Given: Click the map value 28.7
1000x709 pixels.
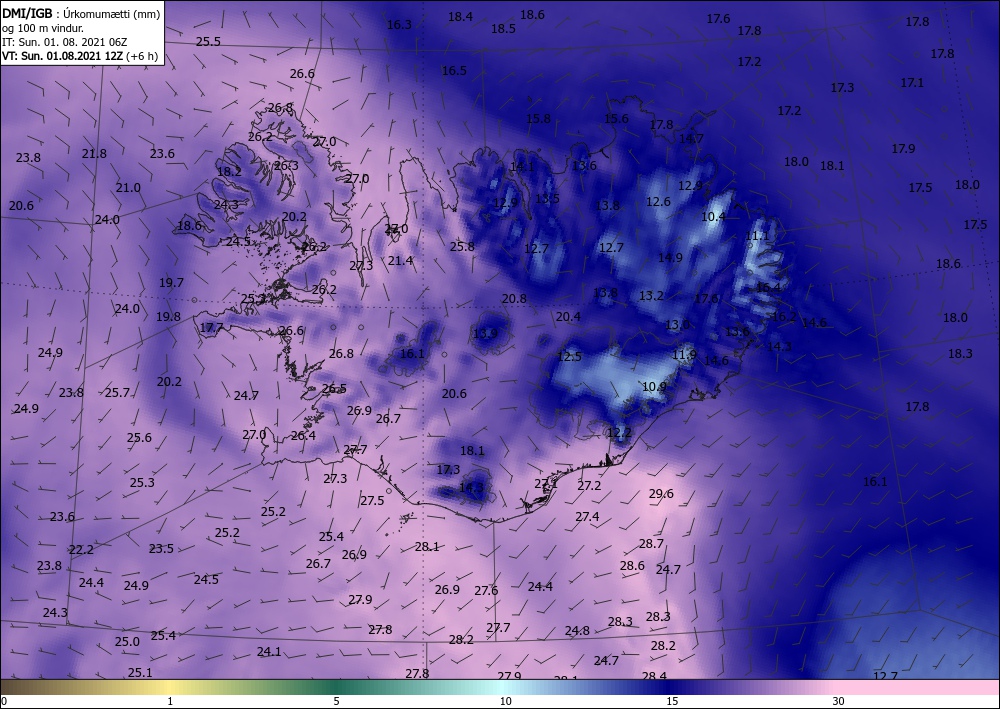Looking at the screenshot, I should (x=651, y=544).
